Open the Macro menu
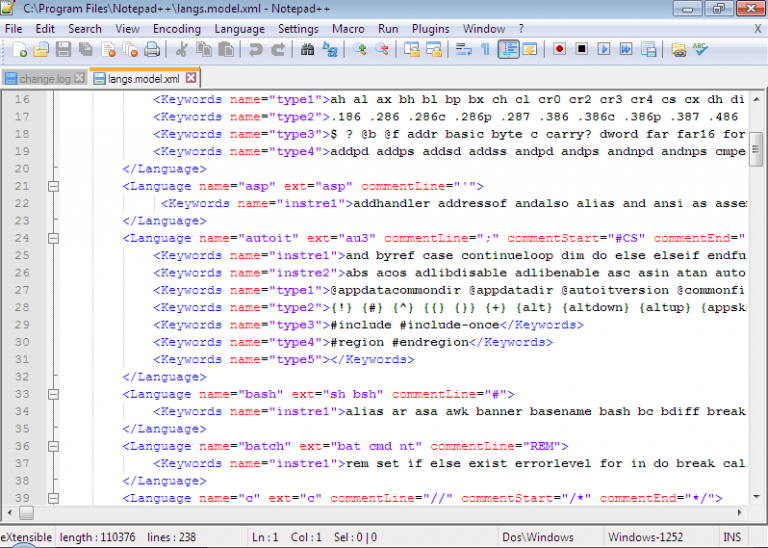This screenshot has height=548, width=768. 348,29
